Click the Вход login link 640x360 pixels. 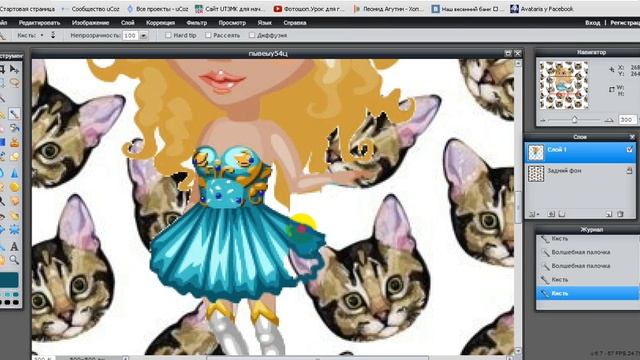[x=592, y=23]
